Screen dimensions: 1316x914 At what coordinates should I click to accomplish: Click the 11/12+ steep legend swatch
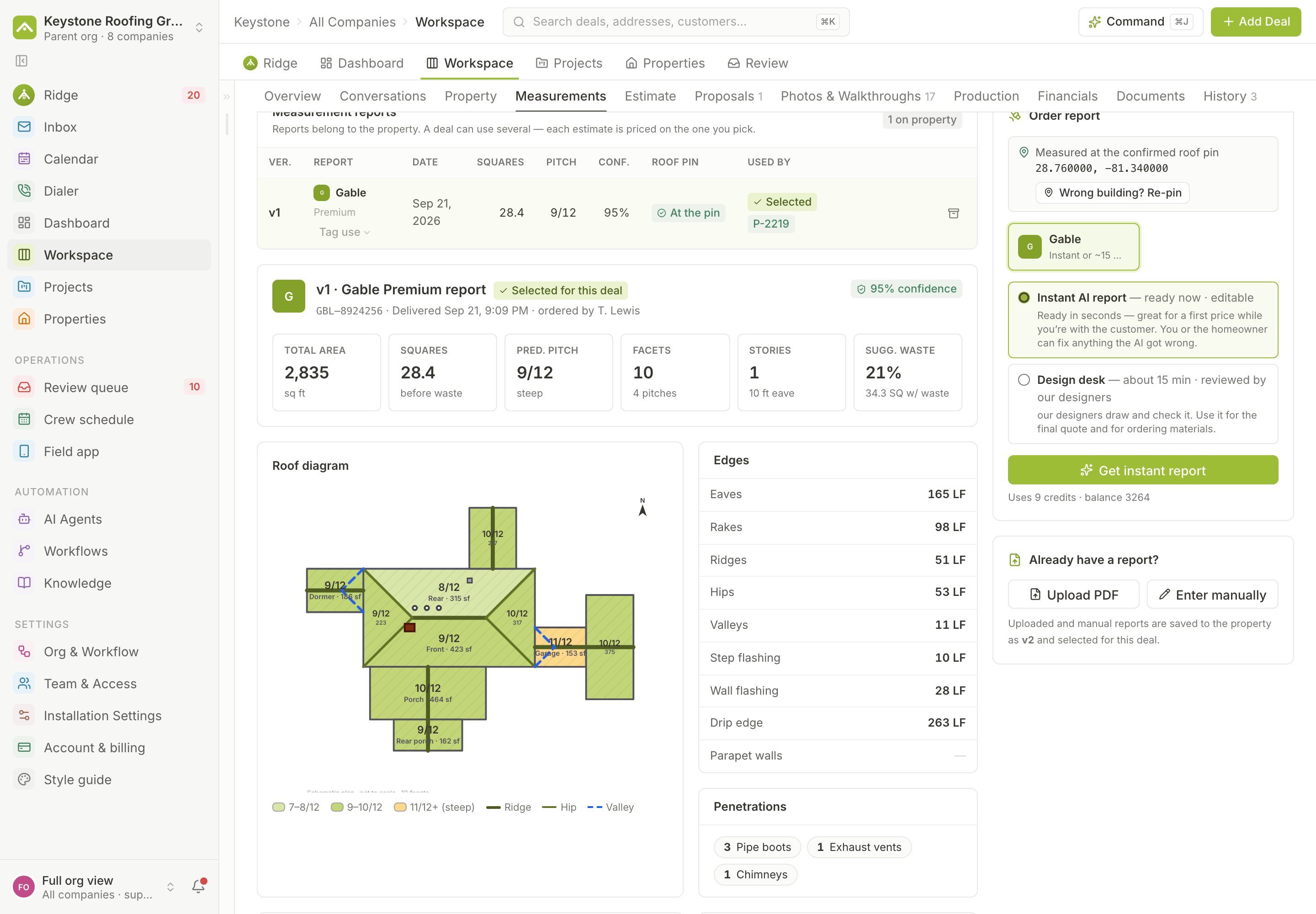400,808
